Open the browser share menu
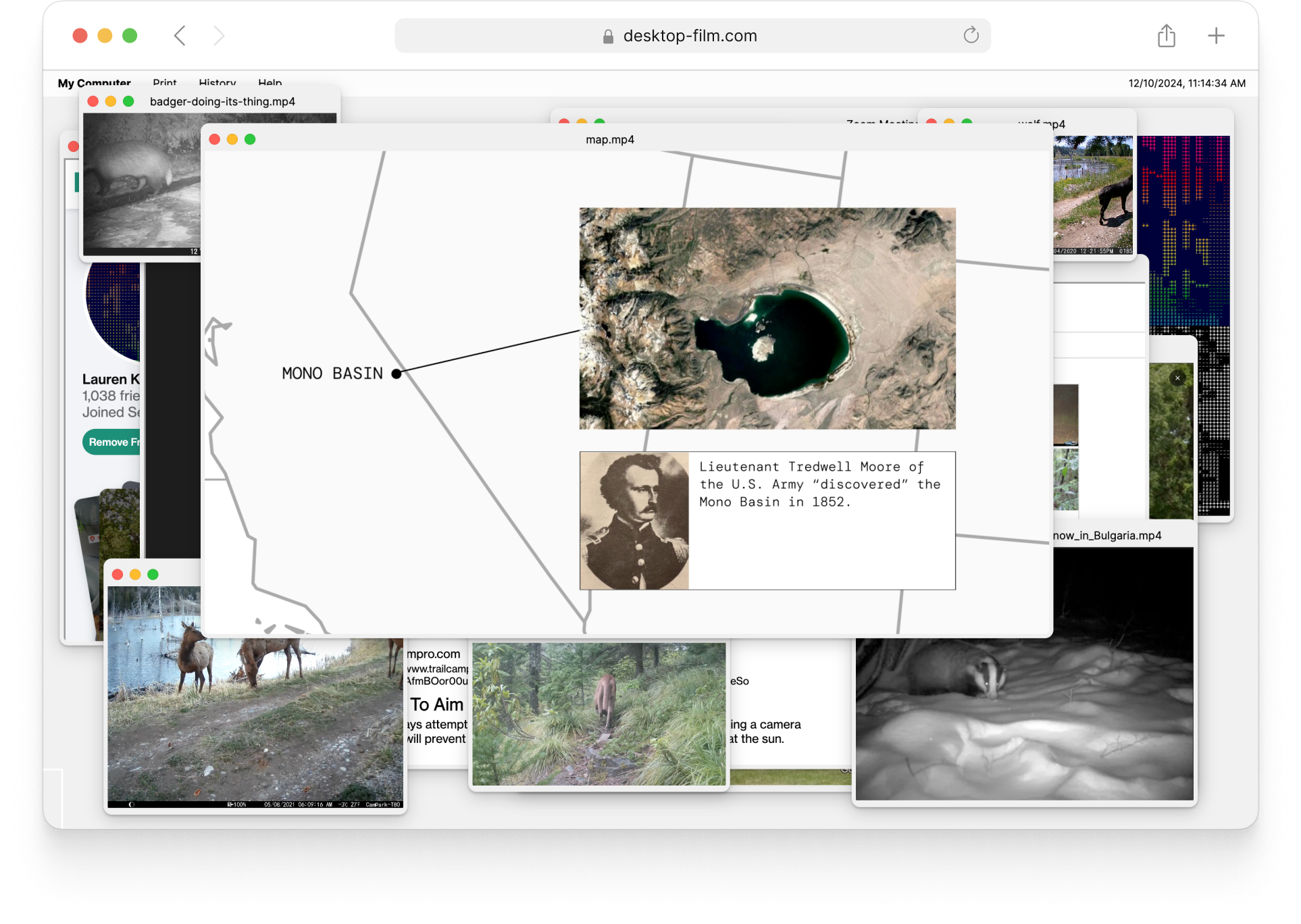This screenshot has width=1301, height=924. click(x=1167, y=36)
